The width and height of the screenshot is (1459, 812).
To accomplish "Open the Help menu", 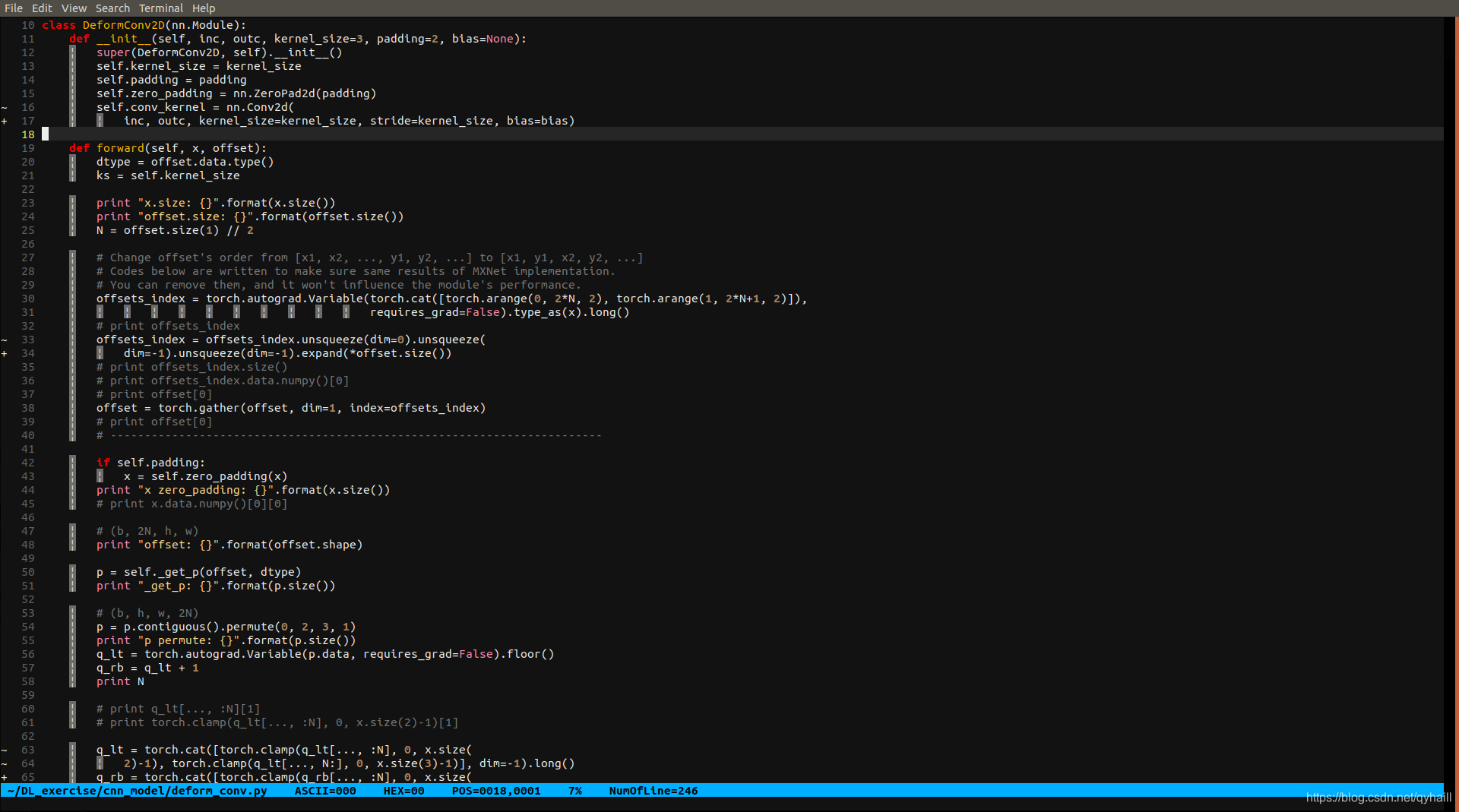I will 204,8.
